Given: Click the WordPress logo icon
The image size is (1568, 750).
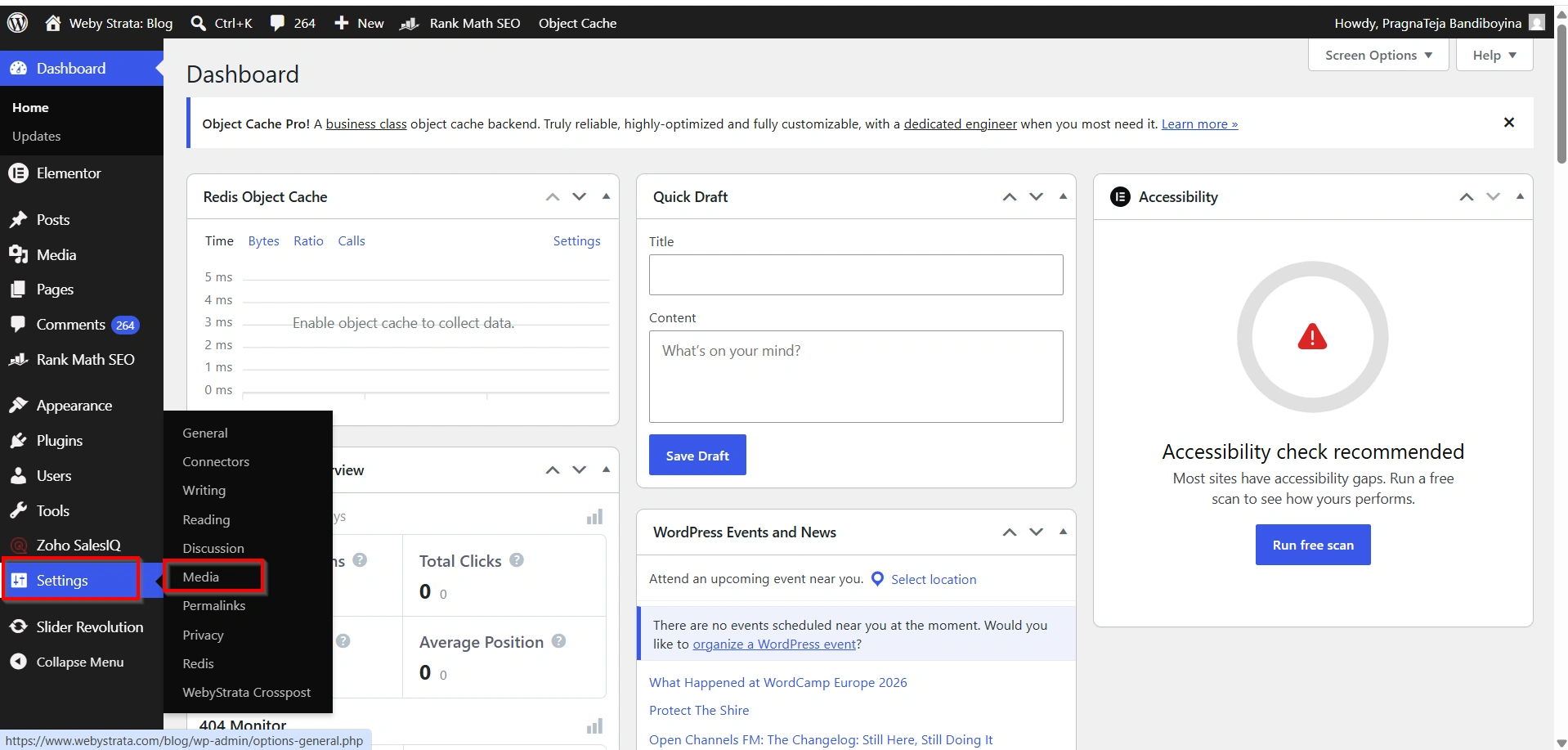Looking at the screenshot, I should [18, 23].
